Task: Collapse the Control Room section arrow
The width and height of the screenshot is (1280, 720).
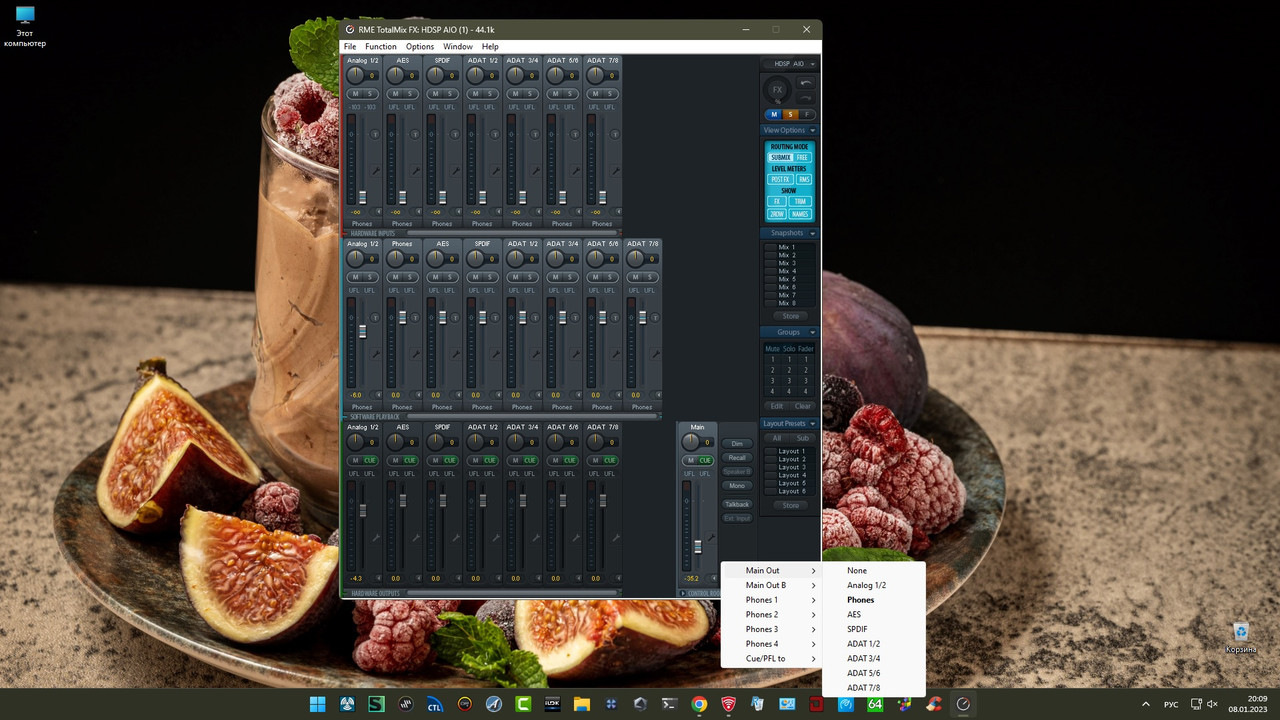Action: [683, 593]
